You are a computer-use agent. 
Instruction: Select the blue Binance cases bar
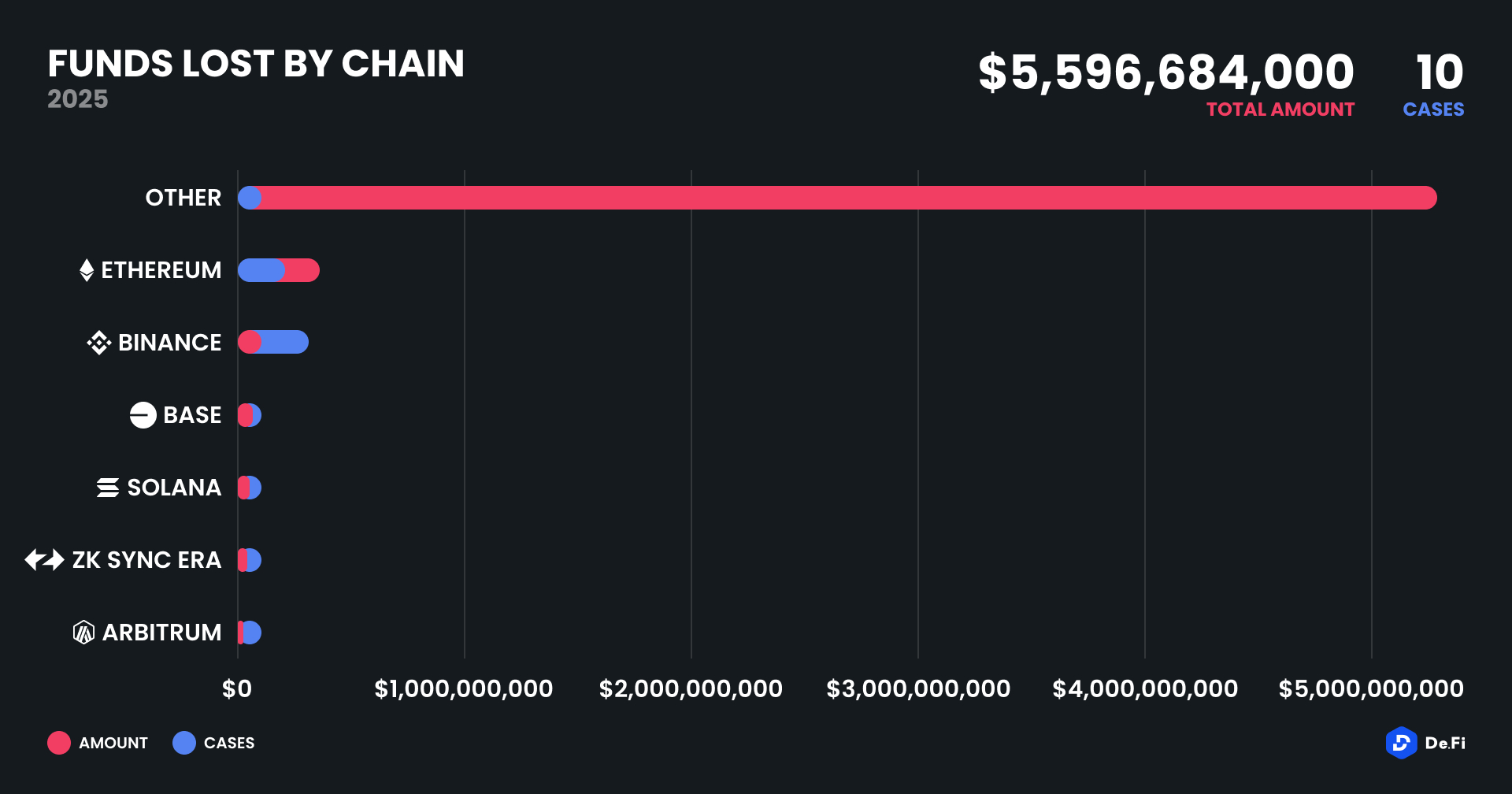tap(285, 343)
